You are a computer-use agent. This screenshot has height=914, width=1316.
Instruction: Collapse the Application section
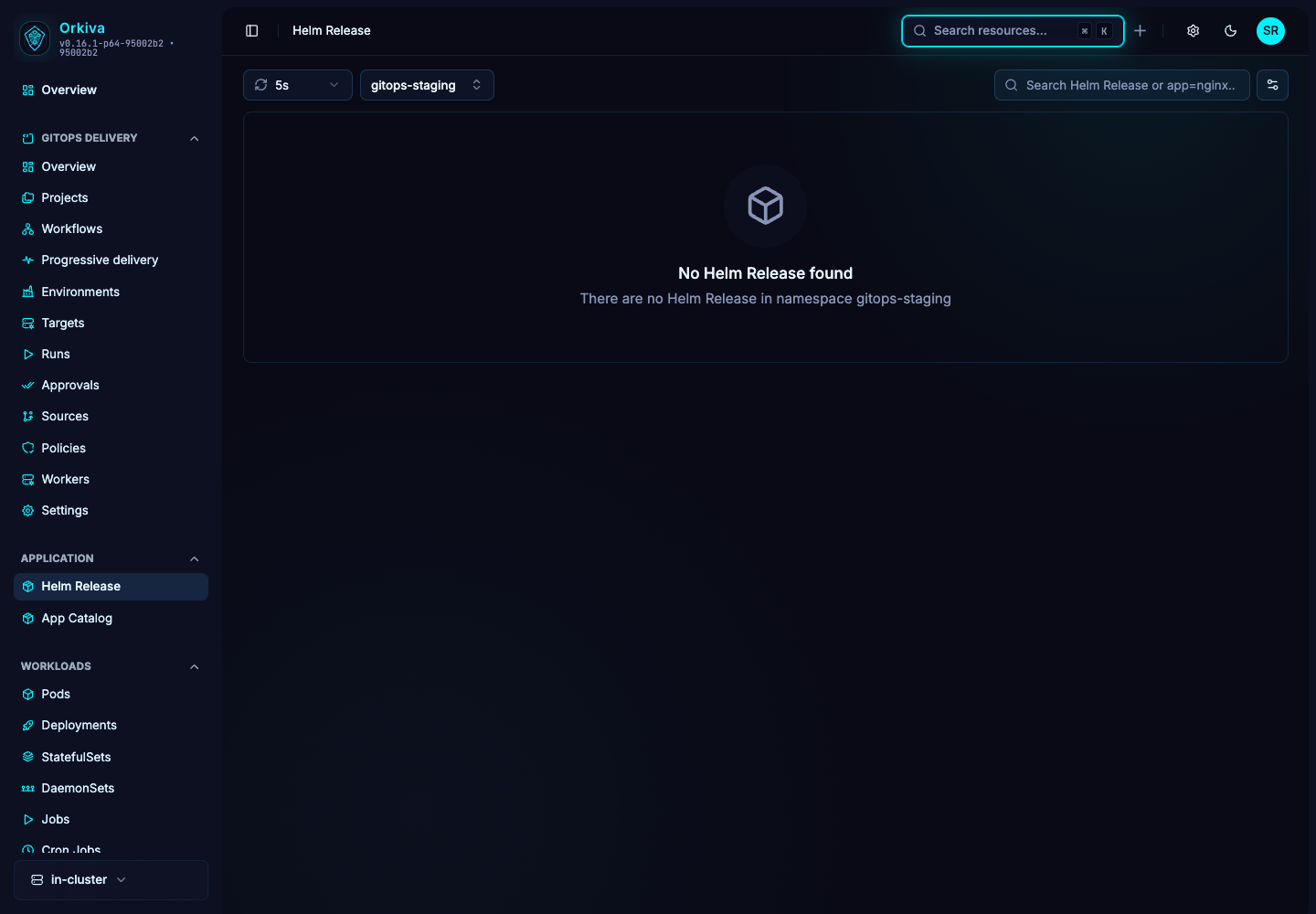pyautogui.click(x=195, y=559)
